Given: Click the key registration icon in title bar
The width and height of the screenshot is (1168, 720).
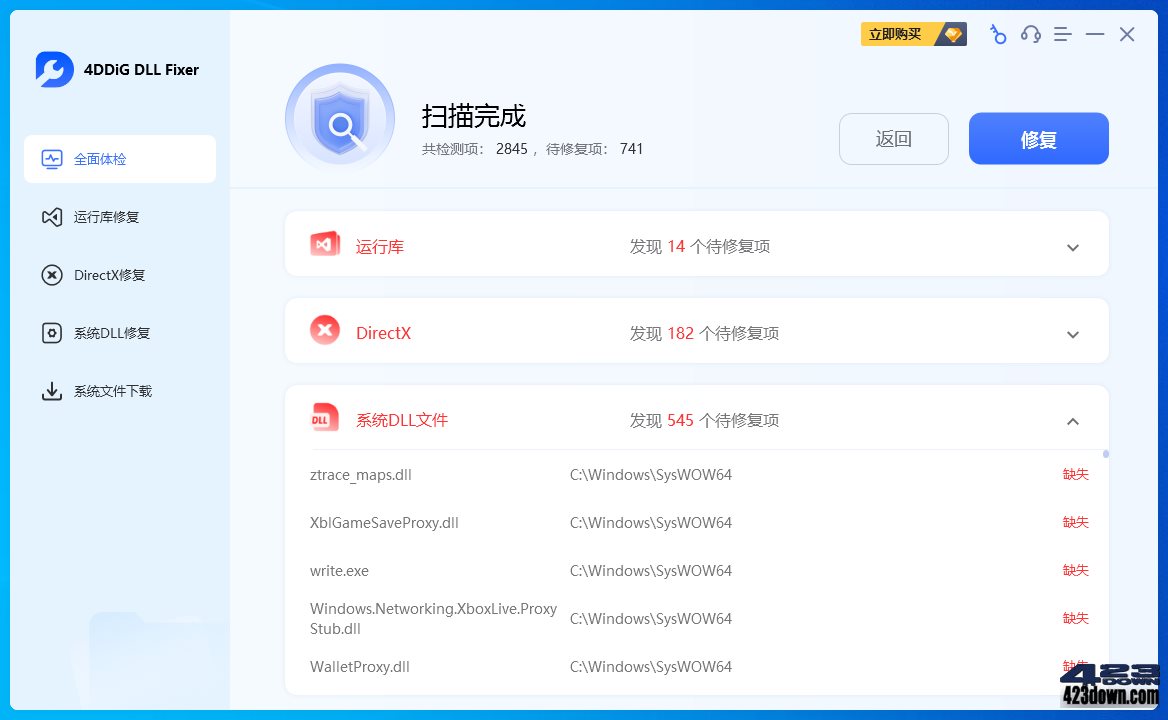Looking at the screenshot, I should [x=997, y=34].
